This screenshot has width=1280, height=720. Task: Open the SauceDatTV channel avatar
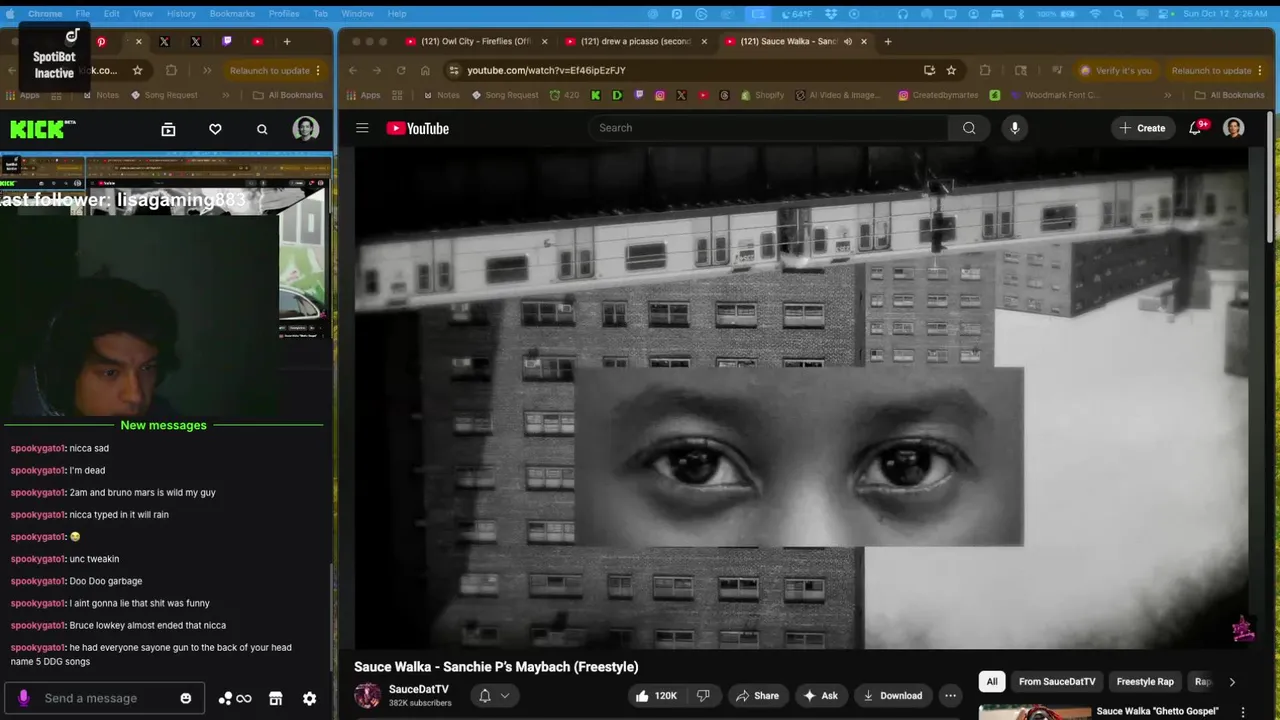click(368, 696)
